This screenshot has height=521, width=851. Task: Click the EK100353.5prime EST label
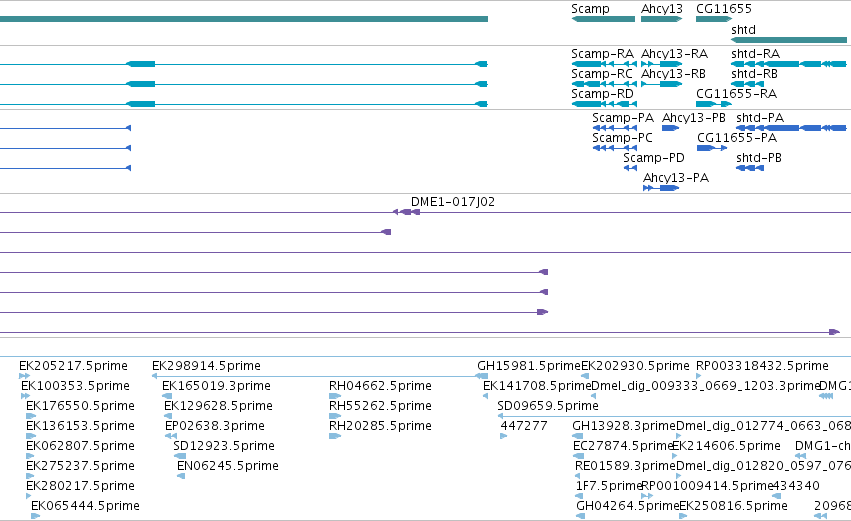coord(75,386)
